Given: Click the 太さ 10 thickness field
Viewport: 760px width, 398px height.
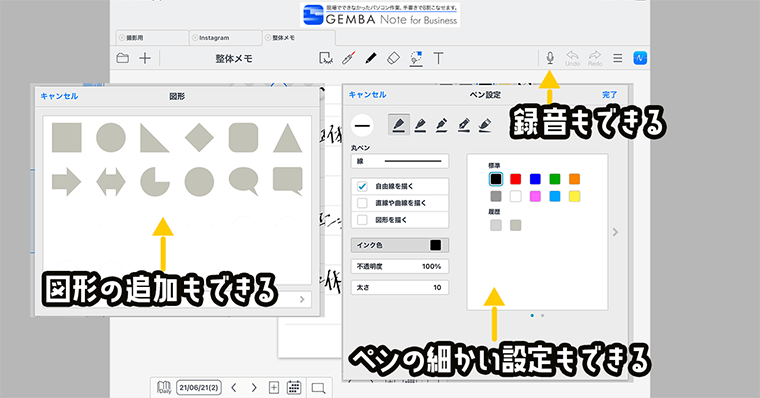Looking at the screenshot, I should pos(400,287).
